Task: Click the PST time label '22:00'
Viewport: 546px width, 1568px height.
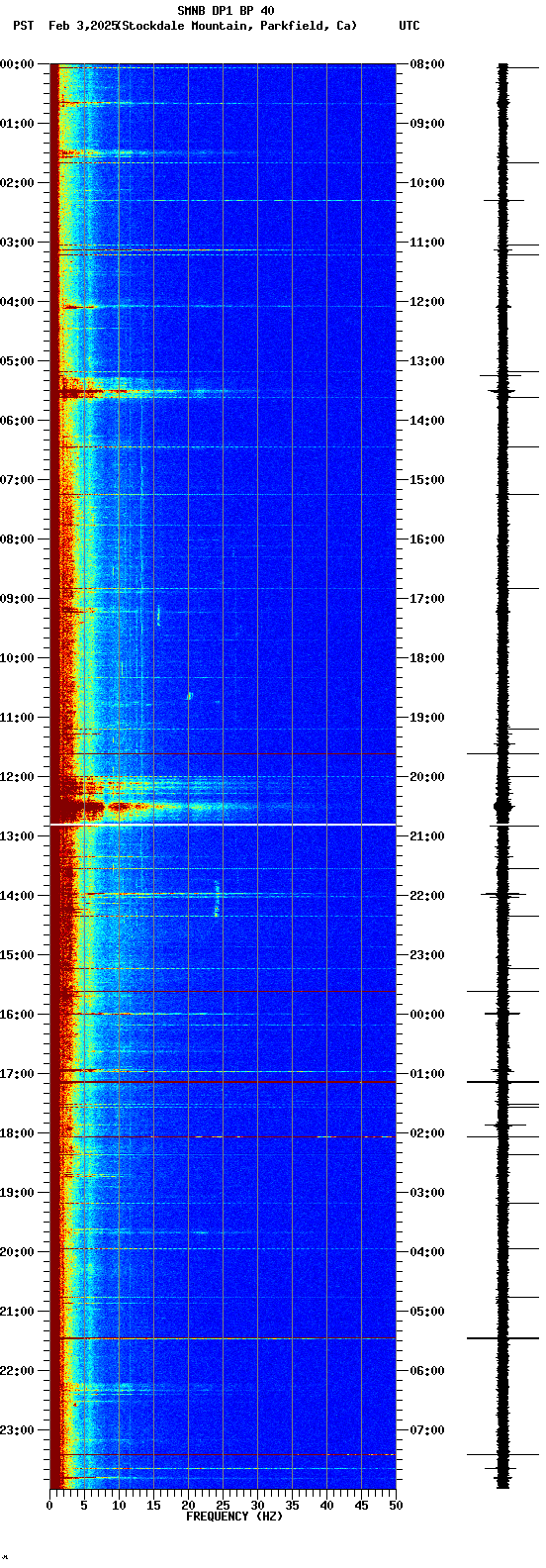Action: click(17, 1371)
